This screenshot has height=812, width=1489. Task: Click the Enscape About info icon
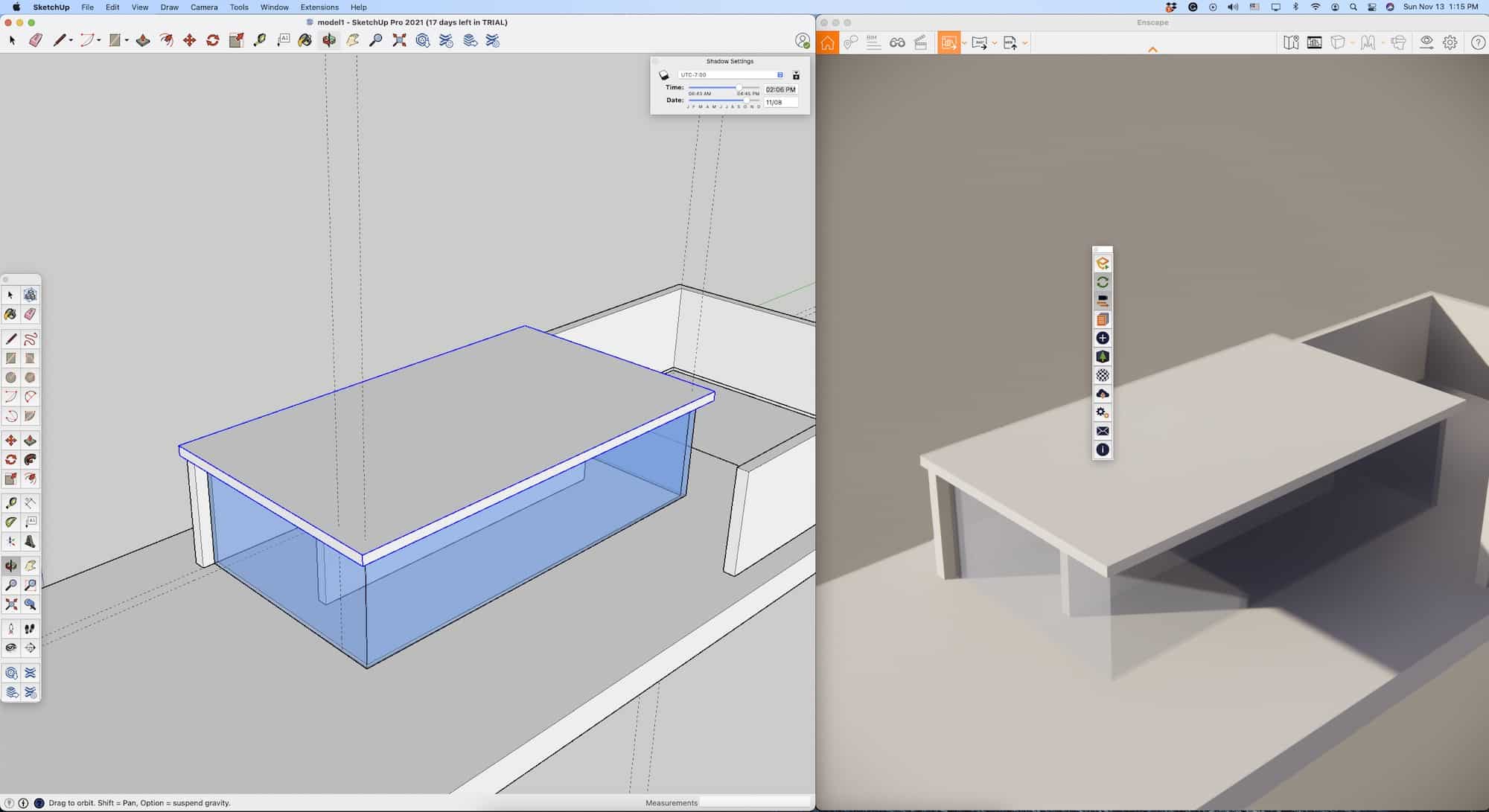tap(1103, 450)
